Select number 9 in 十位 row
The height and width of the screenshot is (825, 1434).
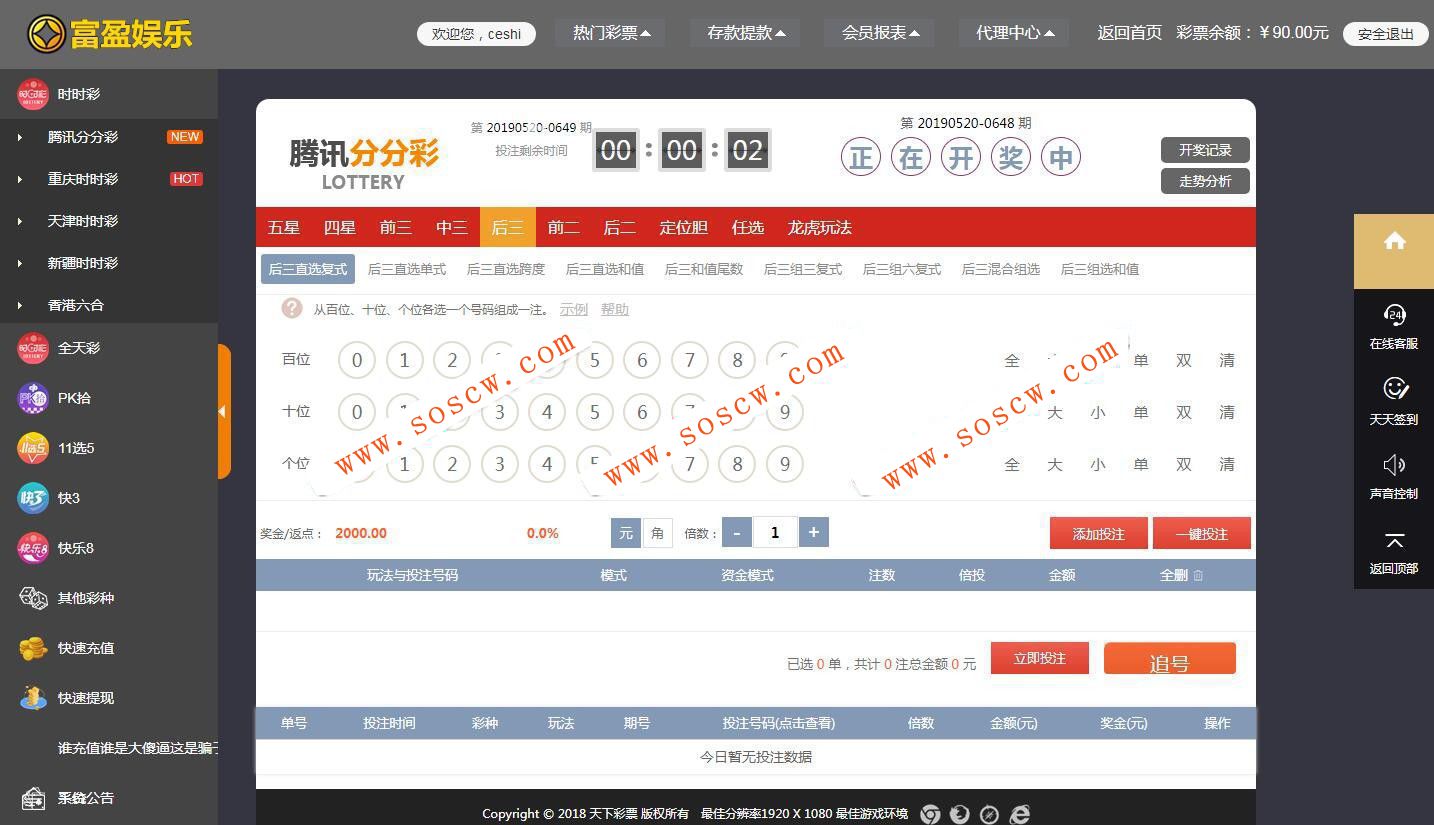785,412
